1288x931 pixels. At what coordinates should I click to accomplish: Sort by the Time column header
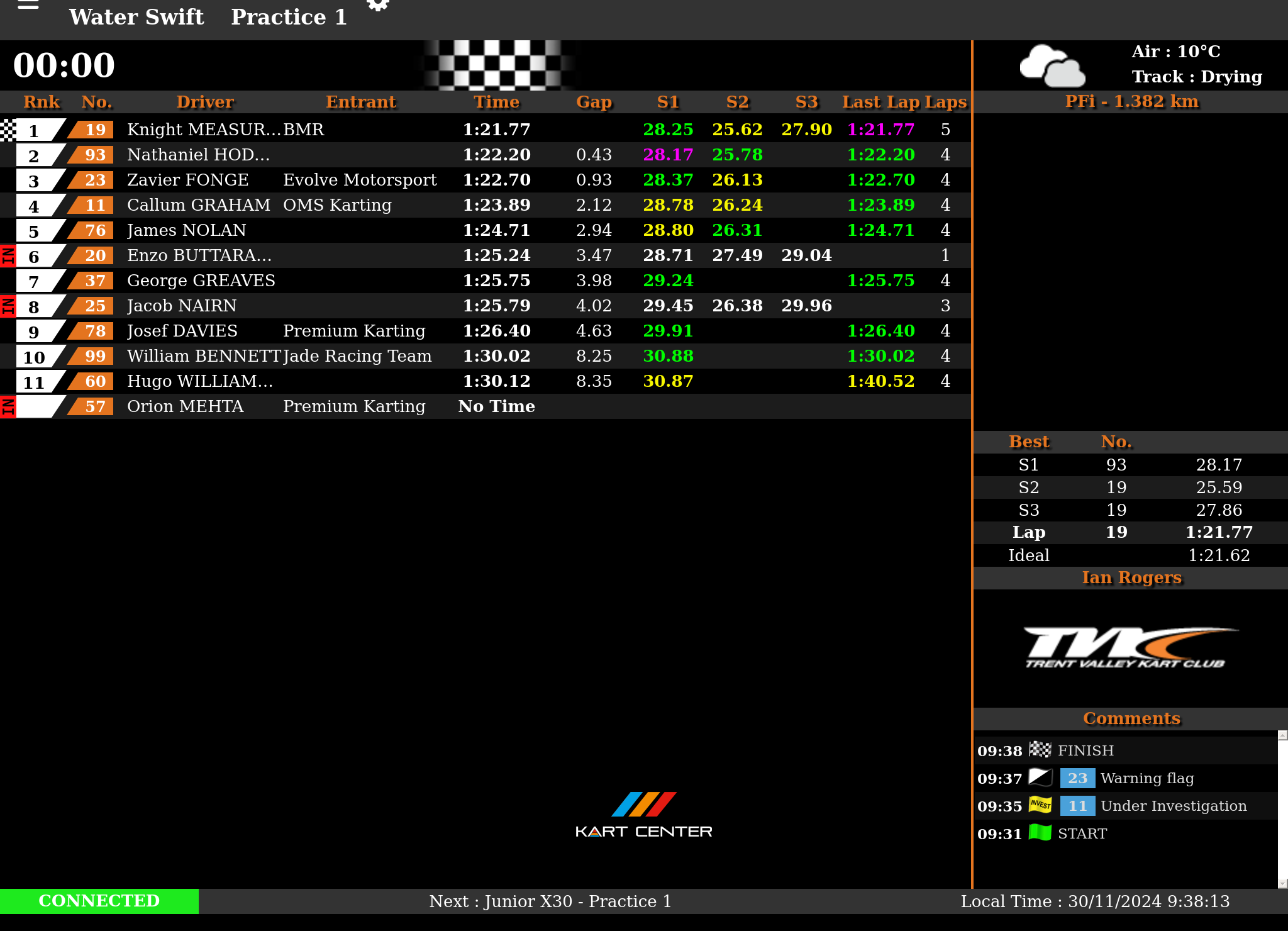point(496,102)
